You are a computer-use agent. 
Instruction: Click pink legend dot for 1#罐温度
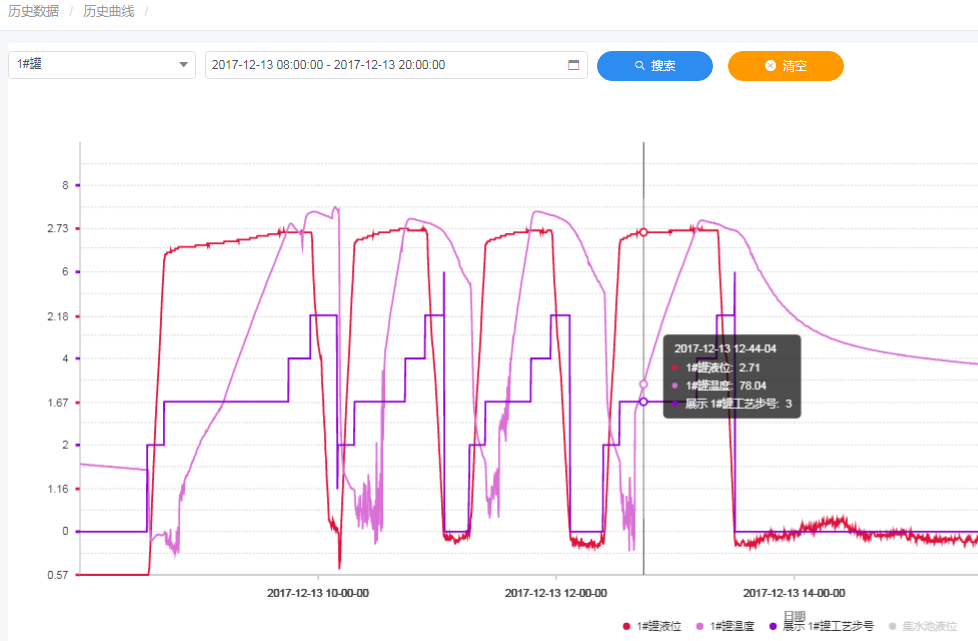(x=700, y=626)
